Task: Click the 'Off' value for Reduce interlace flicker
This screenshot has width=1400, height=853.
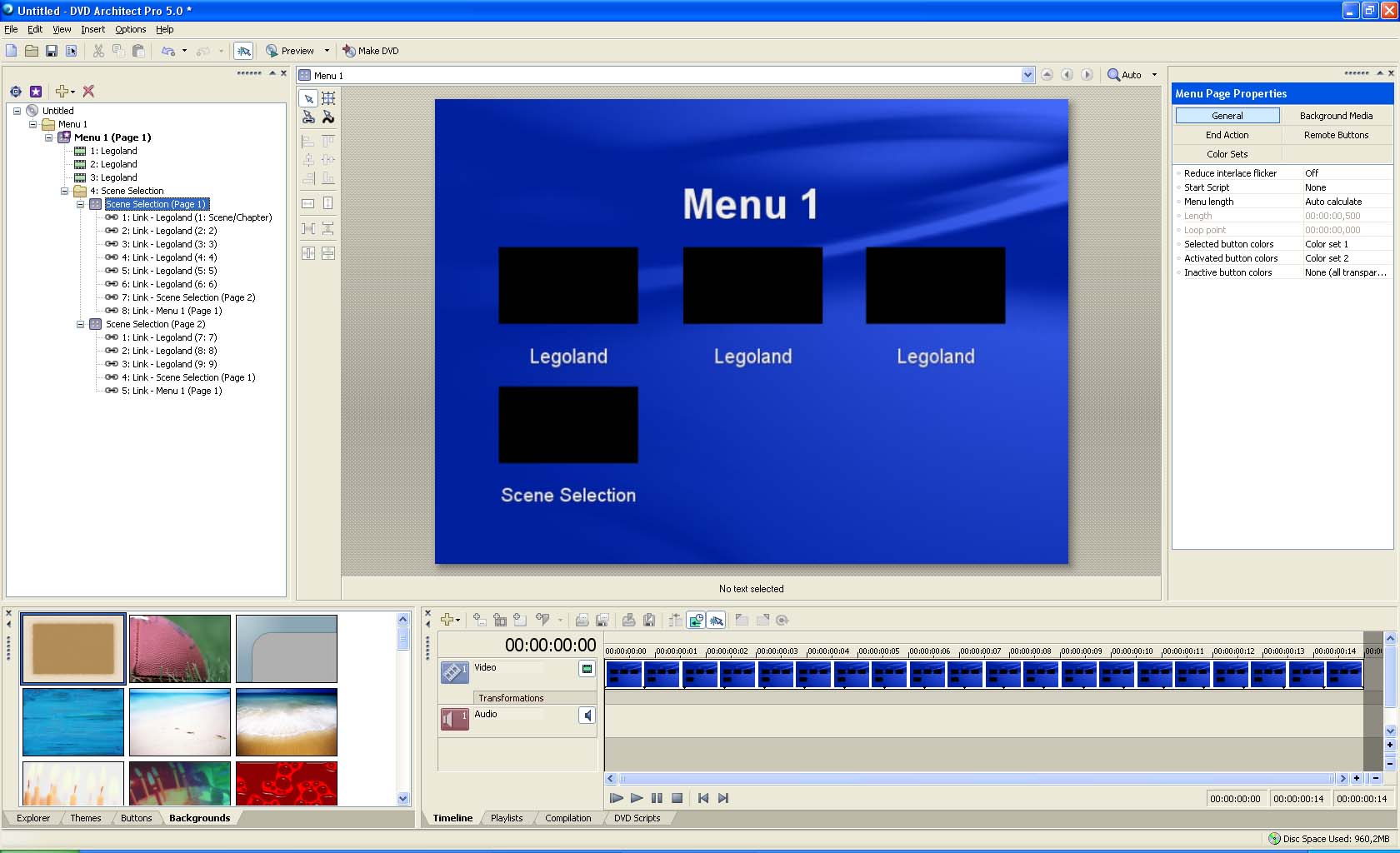Action: pos(1347,173)
